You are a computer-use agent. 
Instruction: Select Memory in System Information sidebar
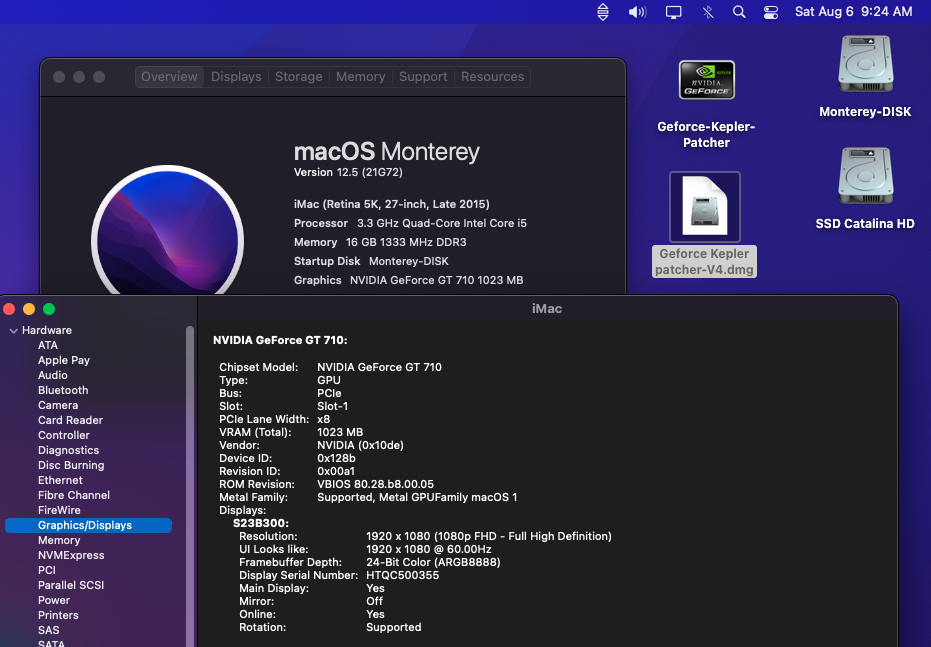[59, 540]
